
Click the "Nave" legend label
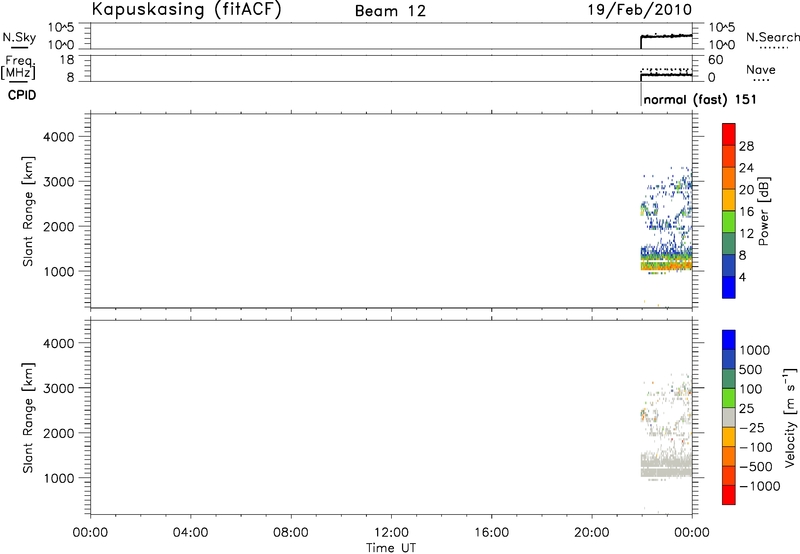point(761,69)
